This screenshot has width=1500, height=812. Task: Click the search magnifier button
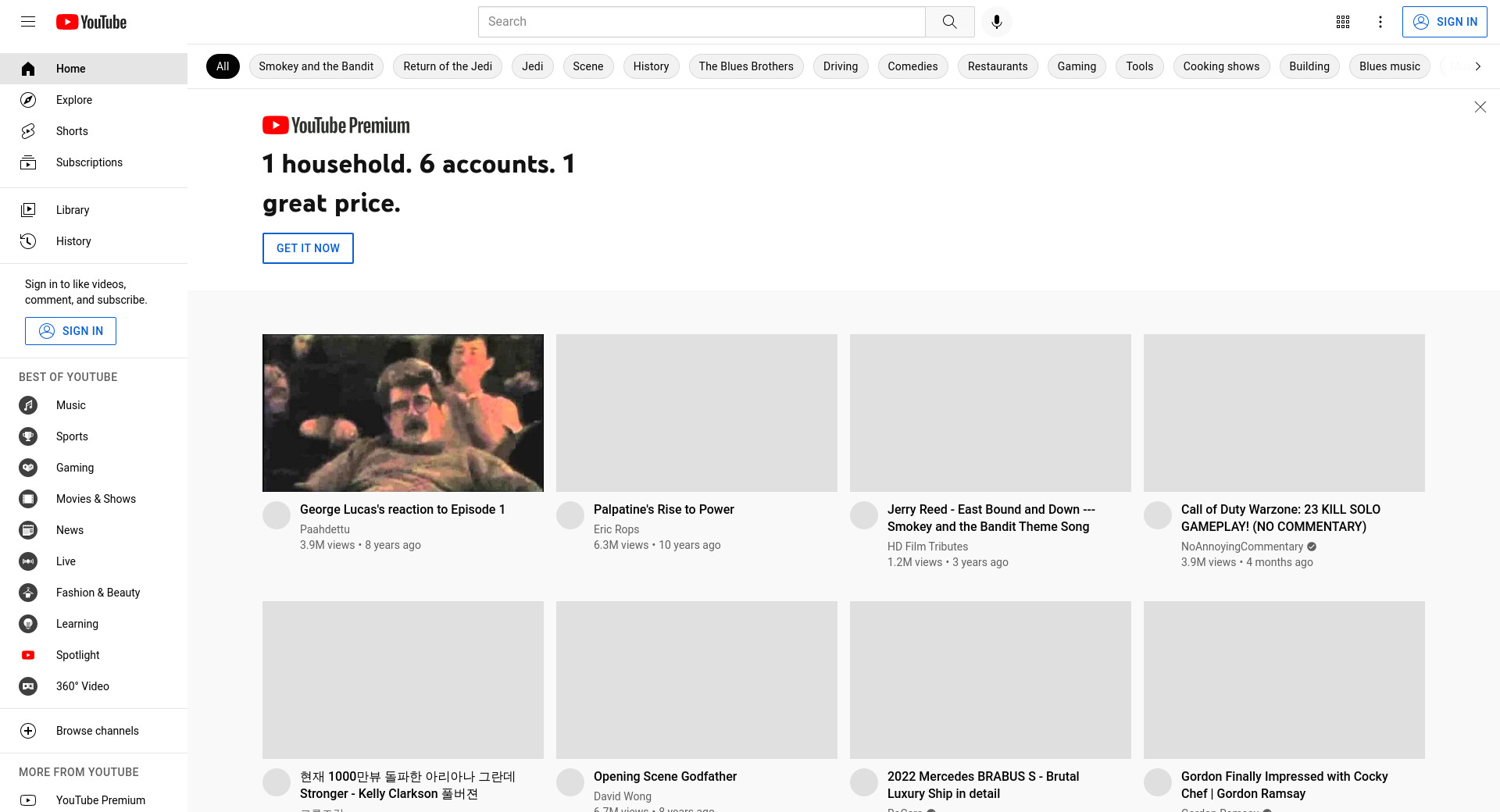pos(949,22)
